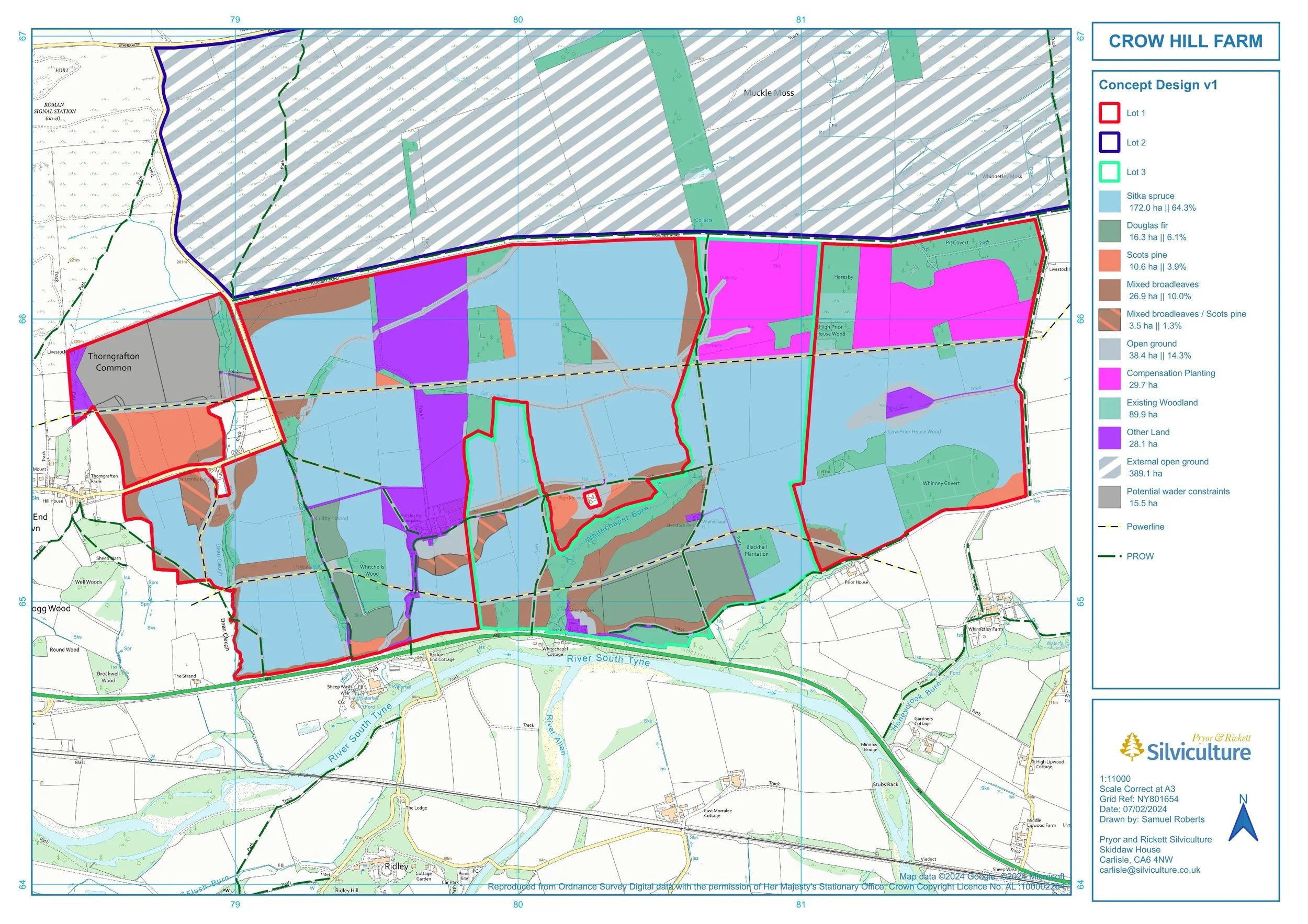Click the Mixed broadleaves / Scots pine striped symbol
1308x924 pixels.
(x=1109, y=320)
